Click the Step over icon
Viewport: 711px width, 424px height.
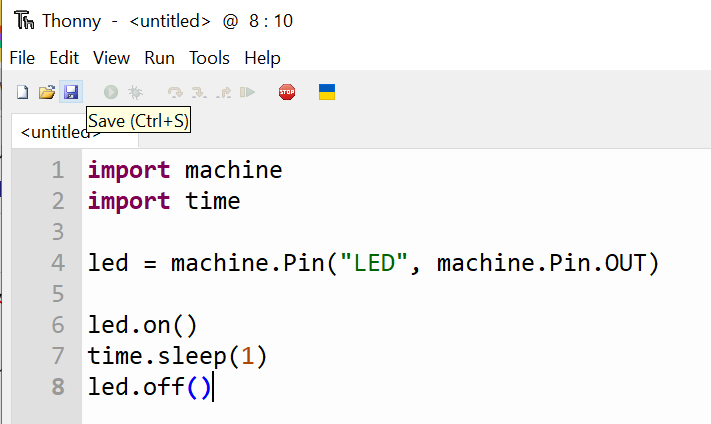click(175, 93)
